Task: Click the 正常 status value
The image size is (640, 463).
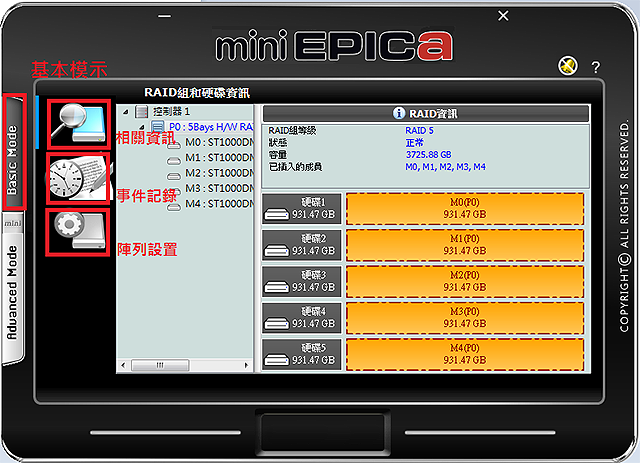Action: pos(414,143)
